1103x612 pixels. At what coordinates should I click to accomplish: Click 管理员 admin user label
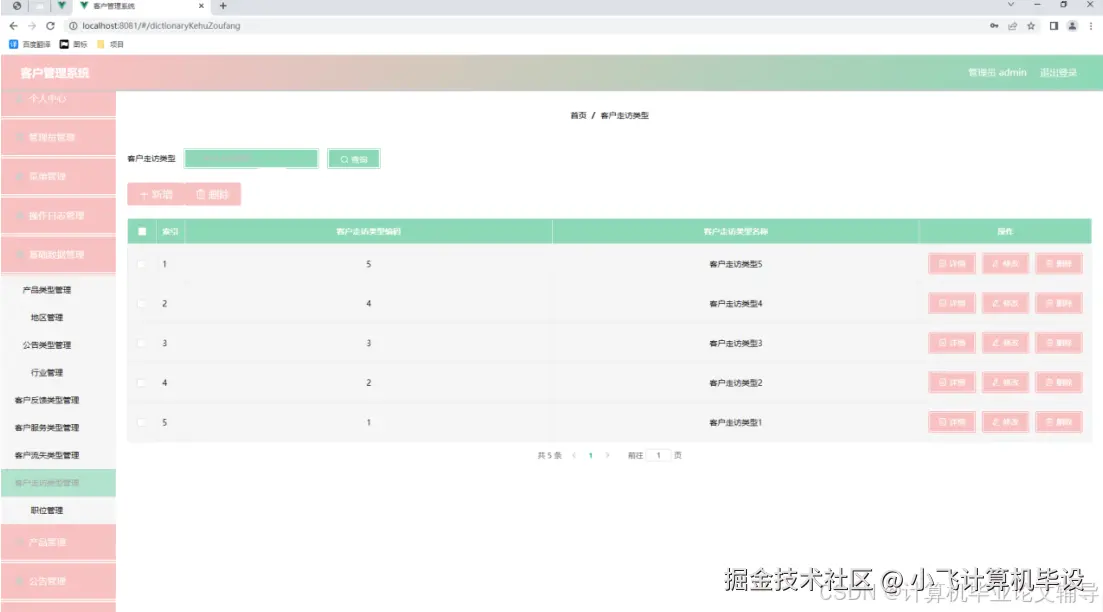point(997,72)
